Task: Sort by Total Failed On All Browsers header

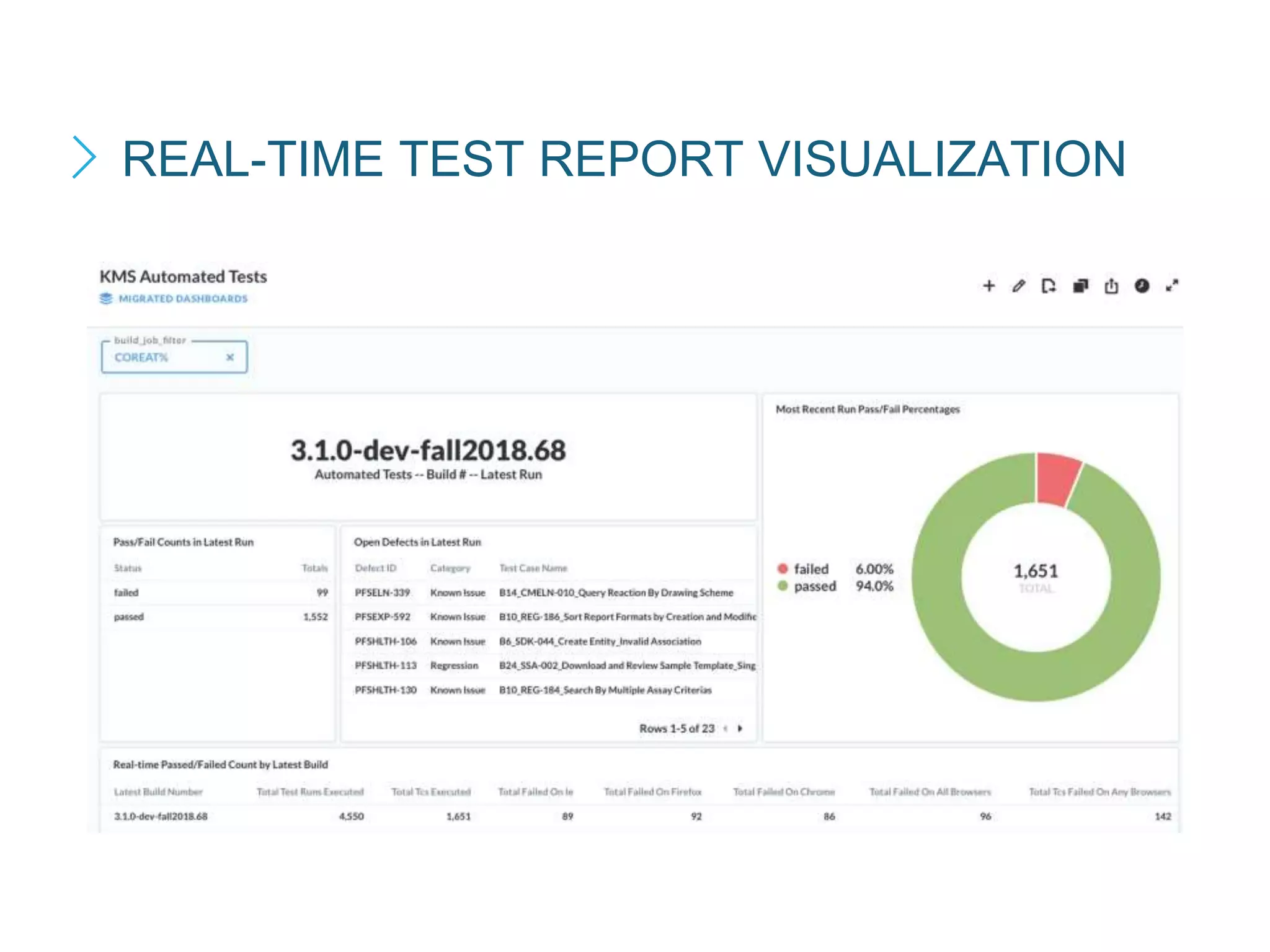Action: 930,792
